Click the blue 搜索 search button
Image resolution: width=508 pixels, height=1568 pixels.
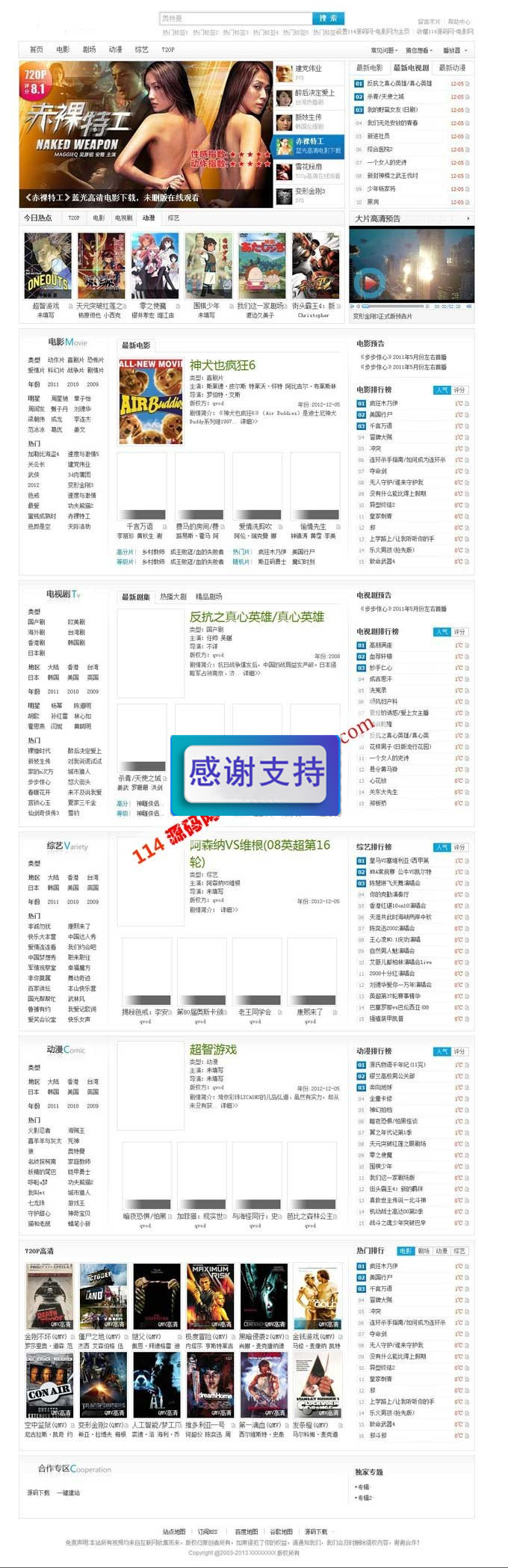pyautogui.click(x=328, y=18)
